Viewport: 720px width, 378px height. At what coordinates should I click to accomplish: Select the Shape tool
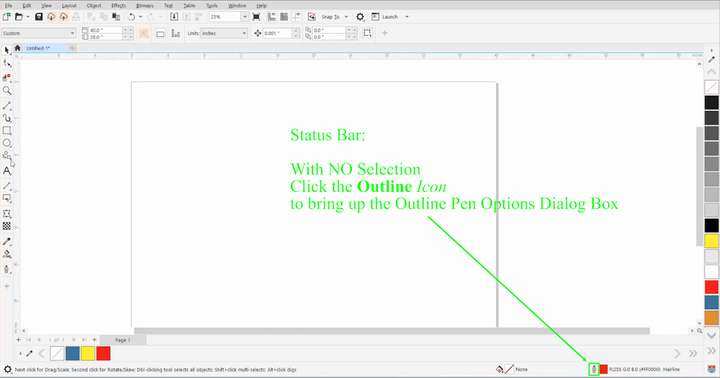pyautogui.click(x=7, y=63)
